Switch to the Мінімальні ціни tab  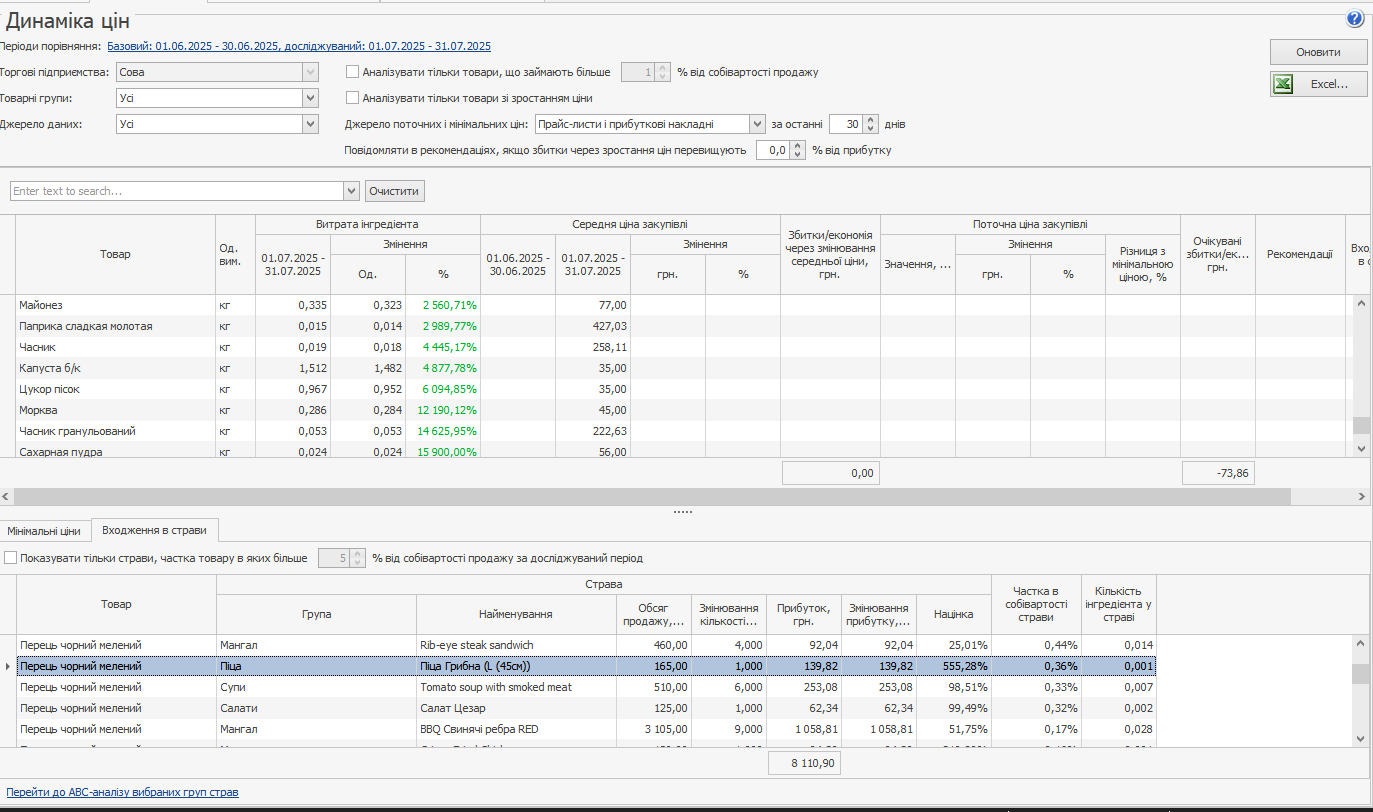point(44,531)
